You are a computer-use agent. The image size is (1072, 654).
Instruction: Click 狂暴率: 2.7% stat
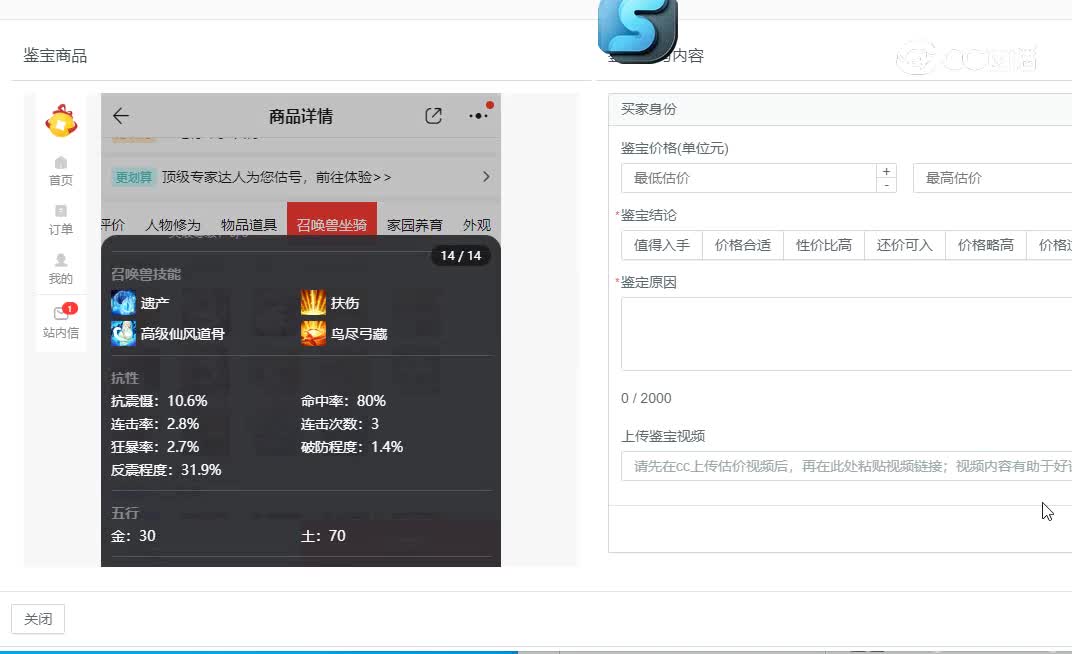(155, 447)
